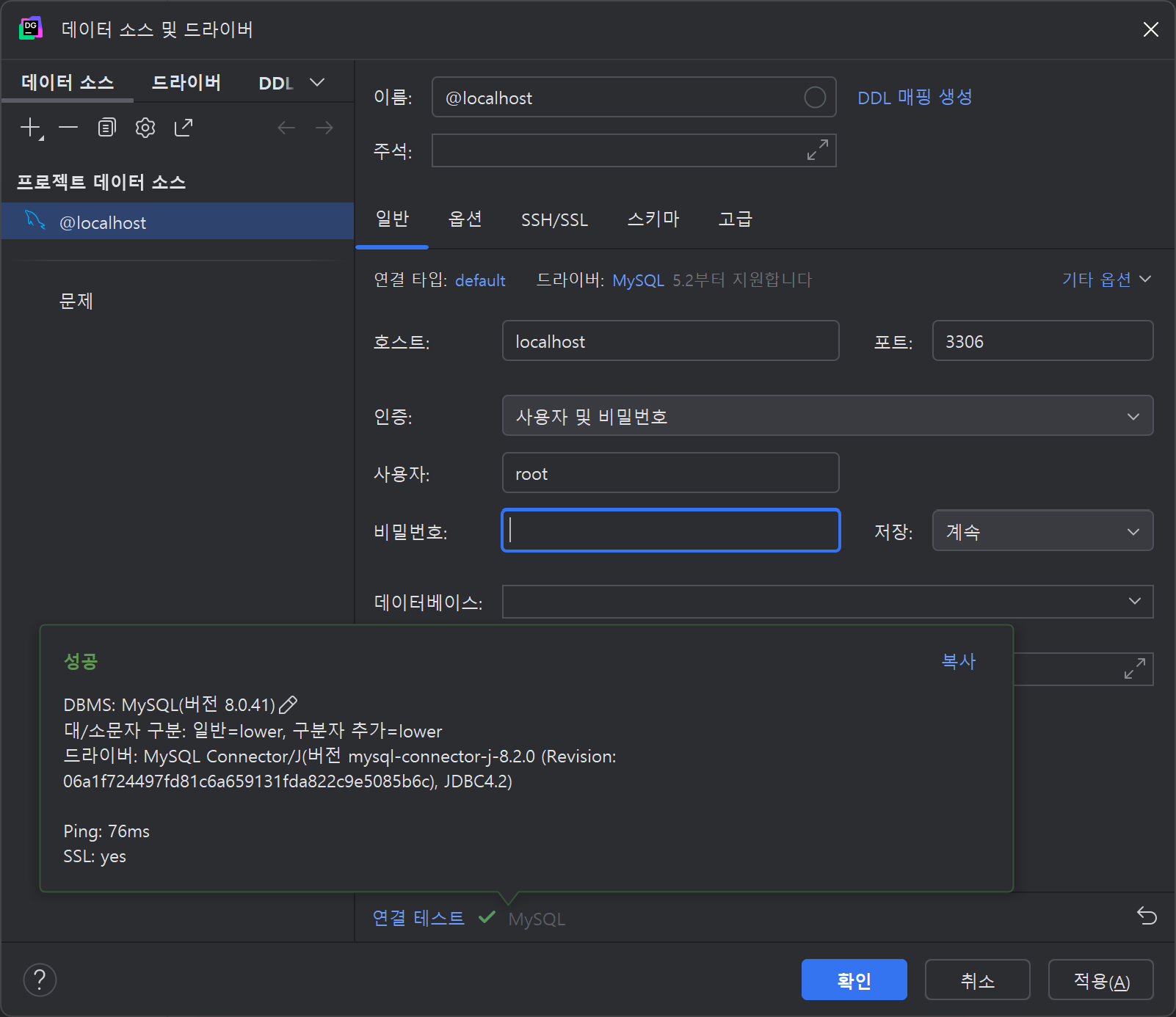This screenshot has width=1176, height=1017.
Task: Click the green checkmark next to test connection
Action: (x=487, y=917)
